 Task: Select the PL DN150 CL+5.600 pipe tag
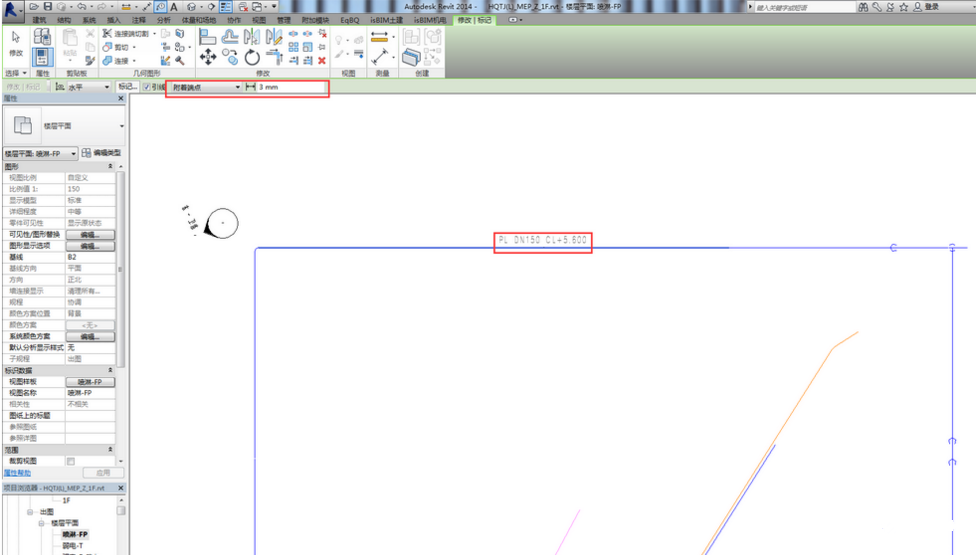point(543,240)
